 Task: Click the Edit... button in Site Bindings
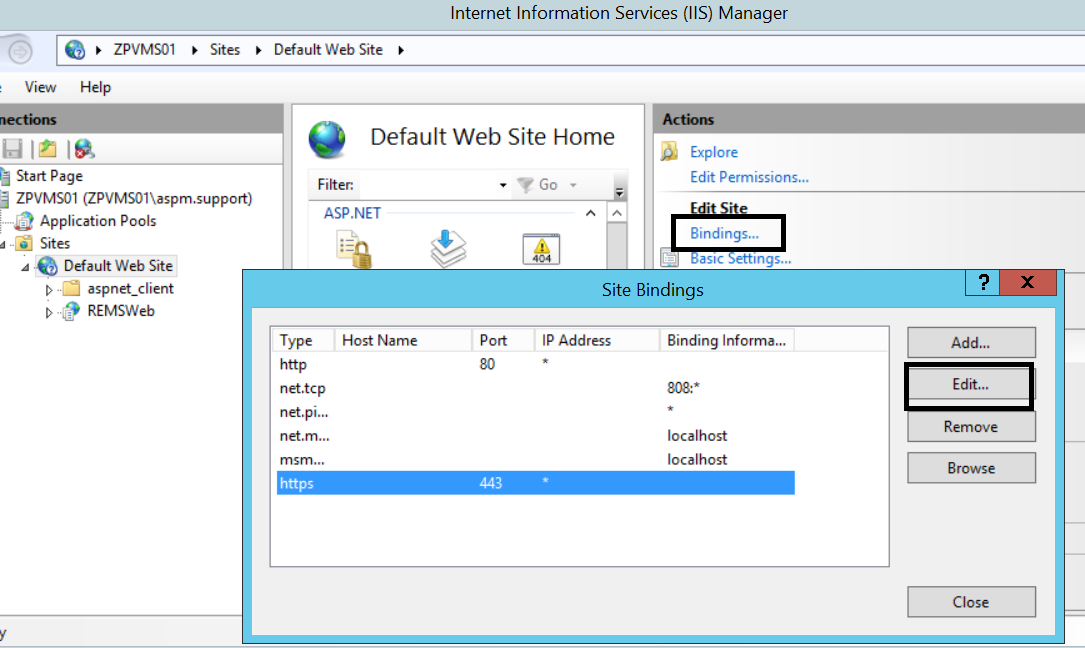[971, 384]
